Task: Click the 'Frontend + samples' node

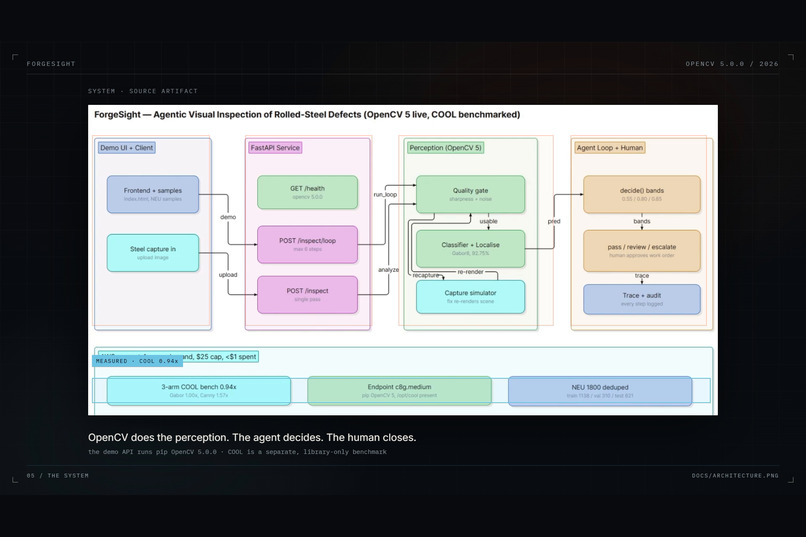Action: click(x=153, y=194)
